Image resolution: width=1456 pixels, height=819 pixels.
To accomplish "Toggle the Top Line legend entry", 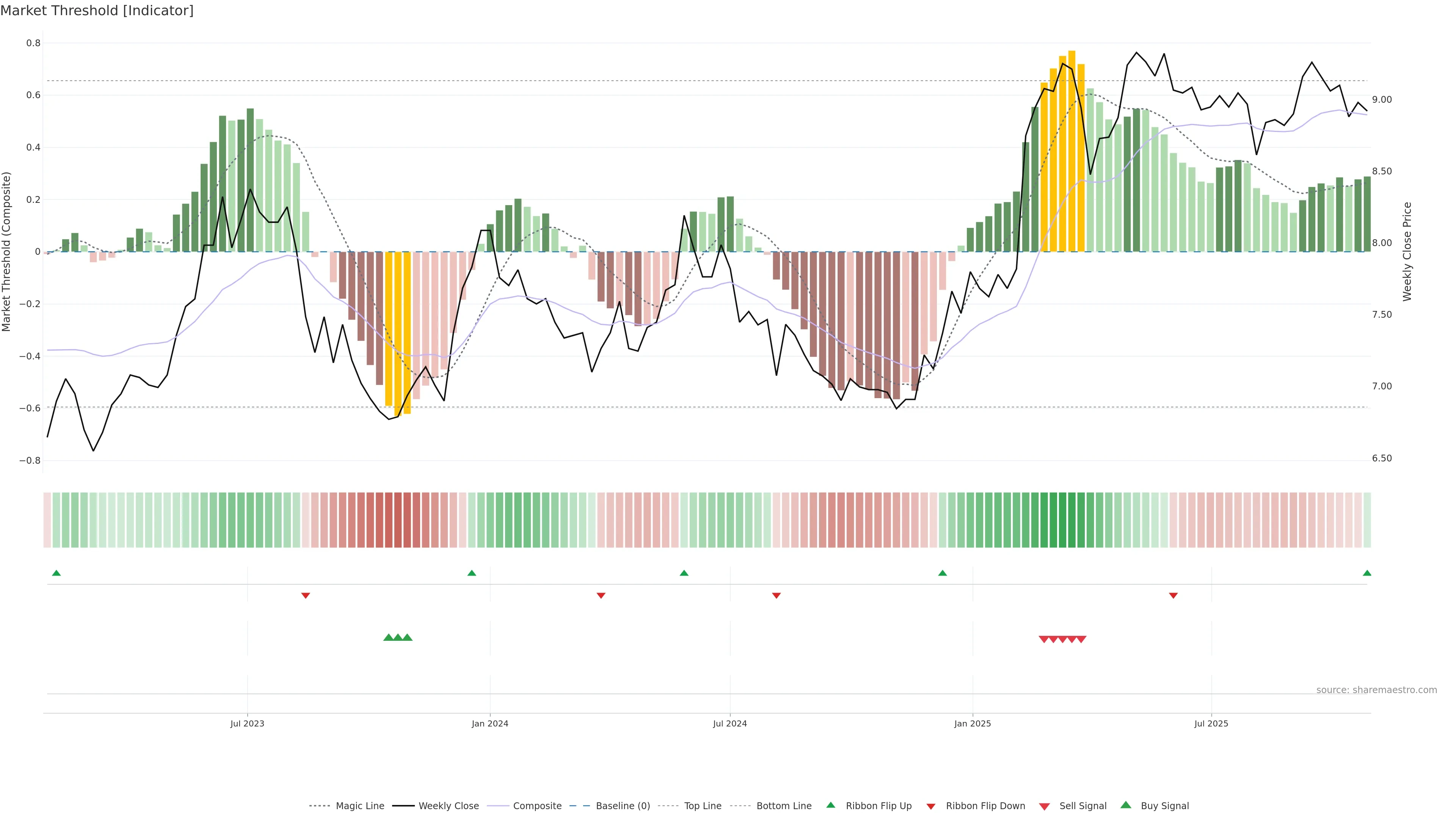I will 703,806.
